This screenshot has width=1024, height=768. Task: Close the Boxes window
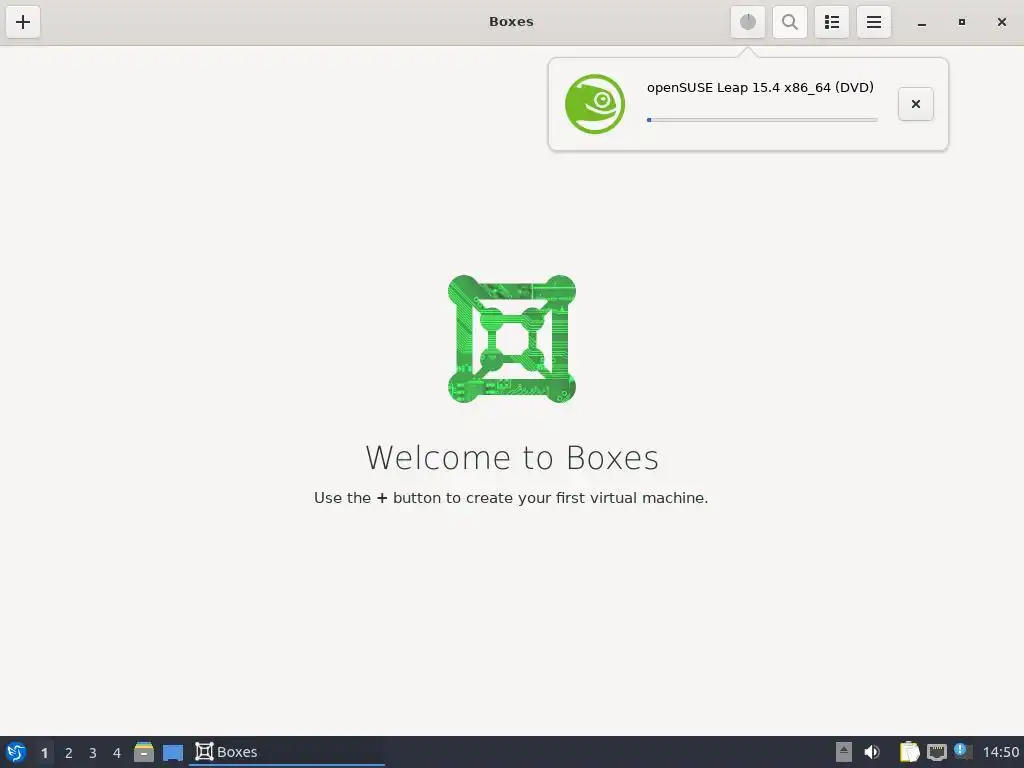coord(1001,22)
